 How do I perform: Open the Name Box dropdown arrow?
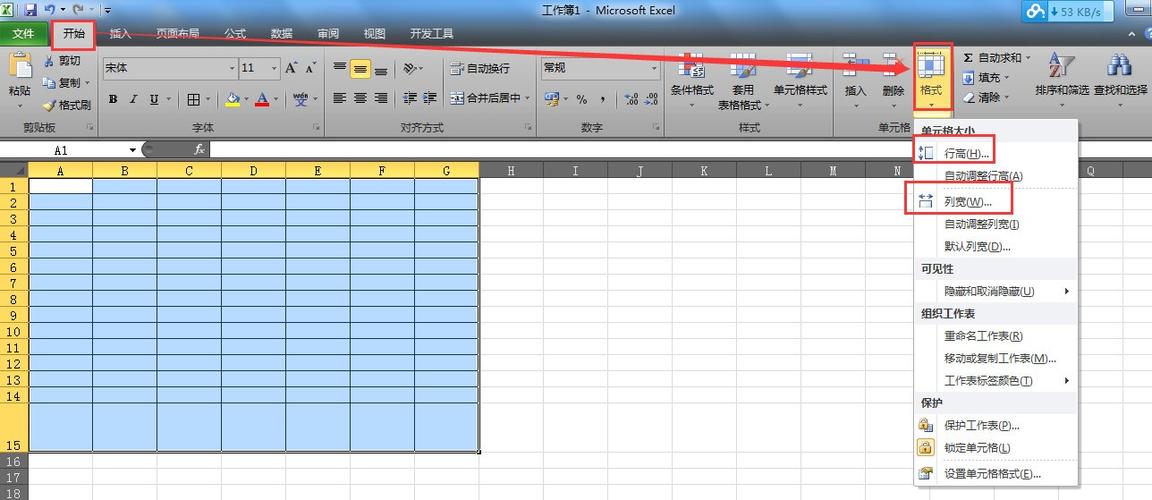(x=133, y=150)
